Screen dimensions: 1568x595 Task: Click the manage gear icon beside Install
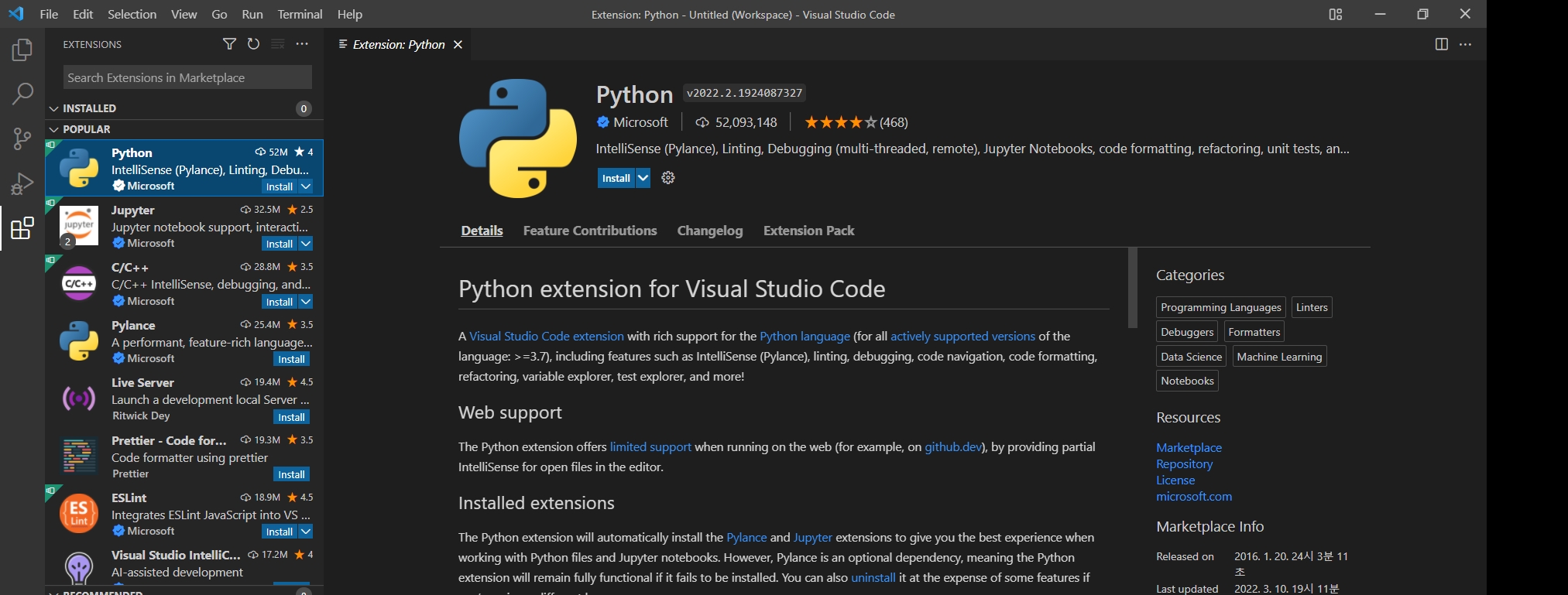pyautogui.click(x=668, y=178)
